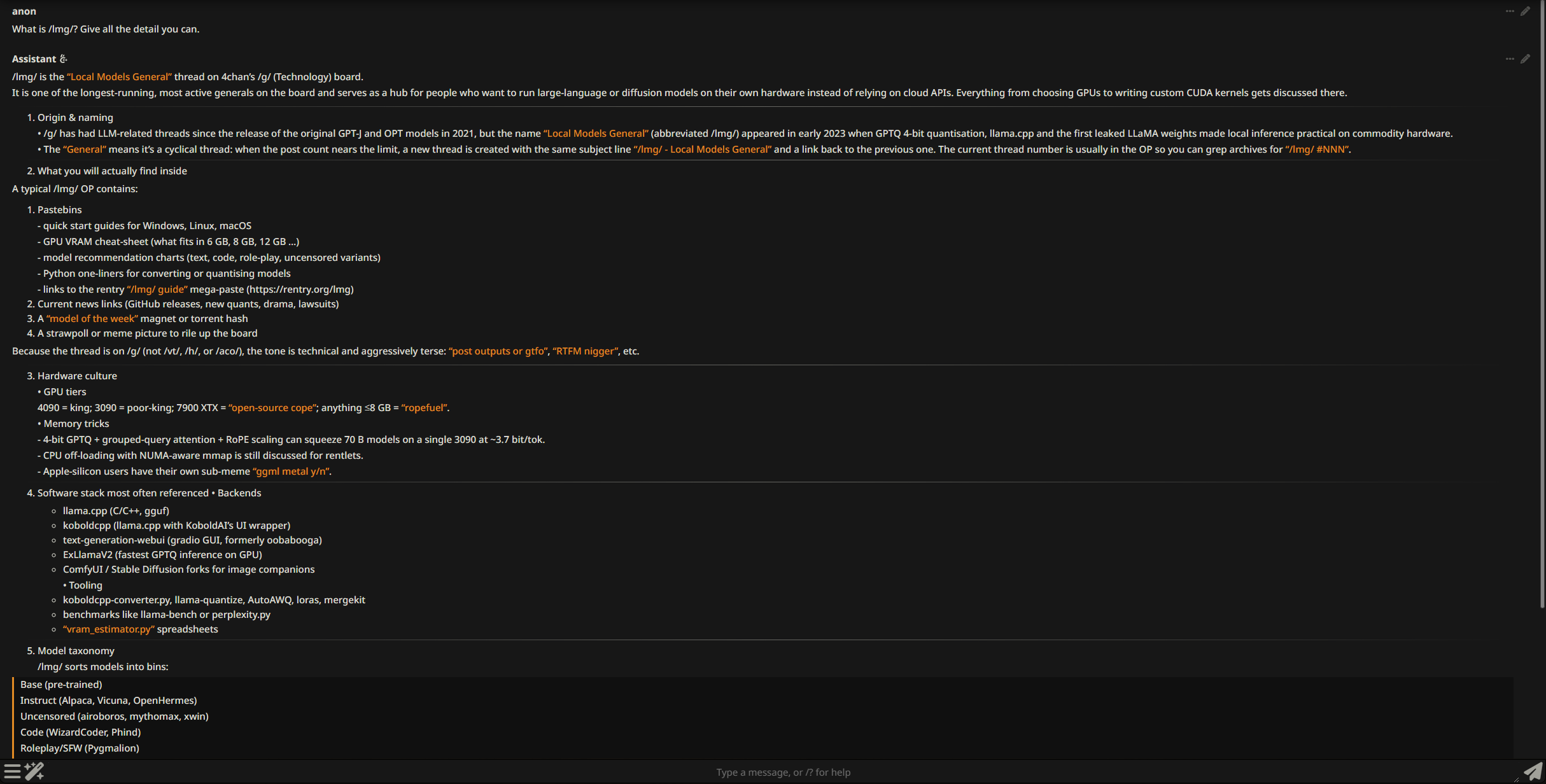Click the '• Memory tricks' bullet
Viewport: 1546px width, 784px height.
coord(73,424)
